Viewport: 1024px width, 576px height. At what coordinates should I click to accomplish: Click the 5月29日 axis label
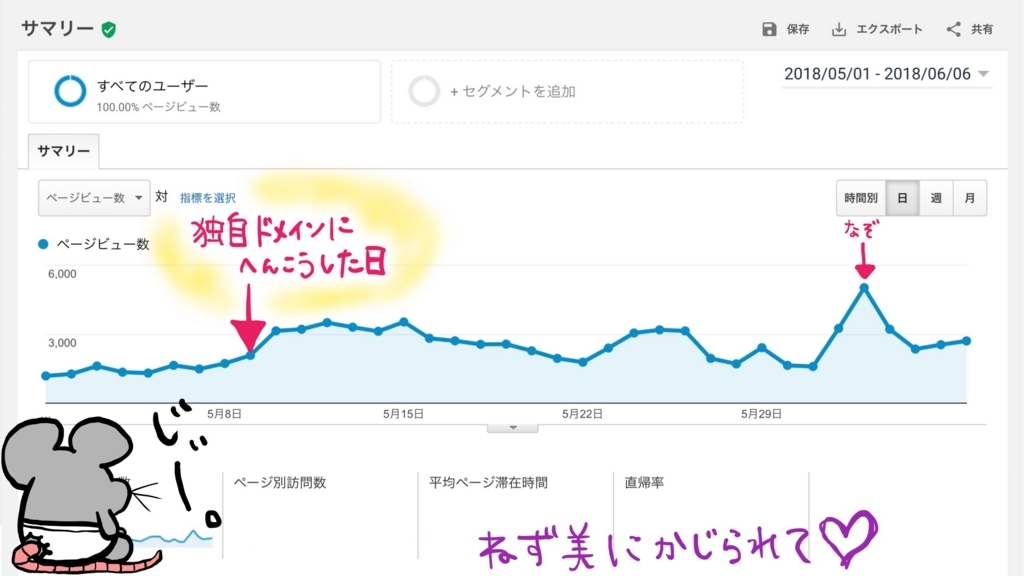(x=761, y=414)
